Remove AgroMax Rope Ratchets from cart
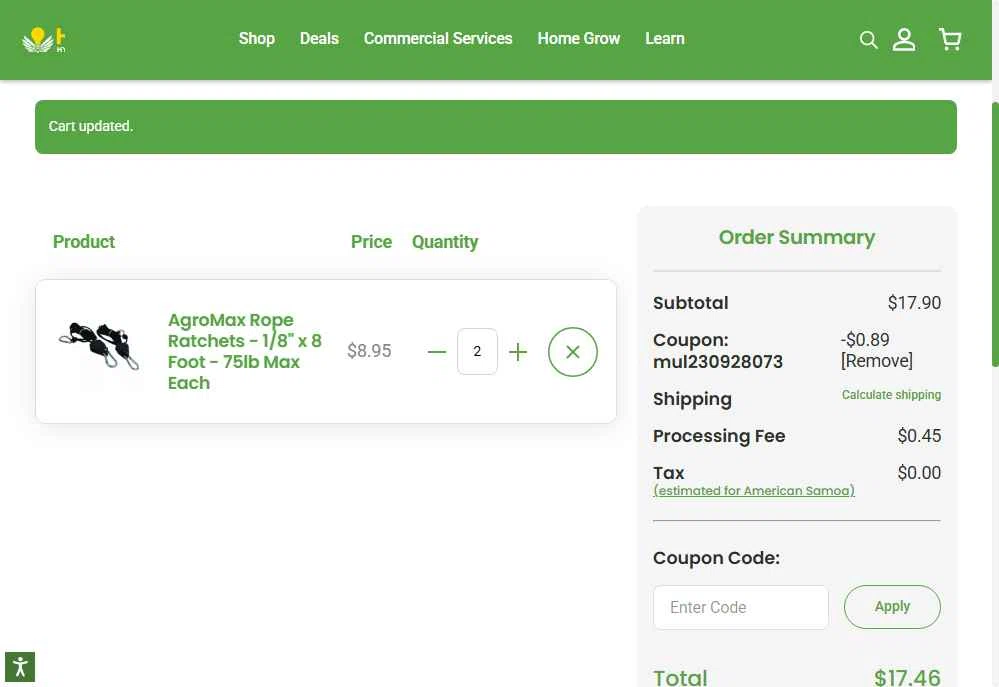999x687 pixels. click(572, 352)
